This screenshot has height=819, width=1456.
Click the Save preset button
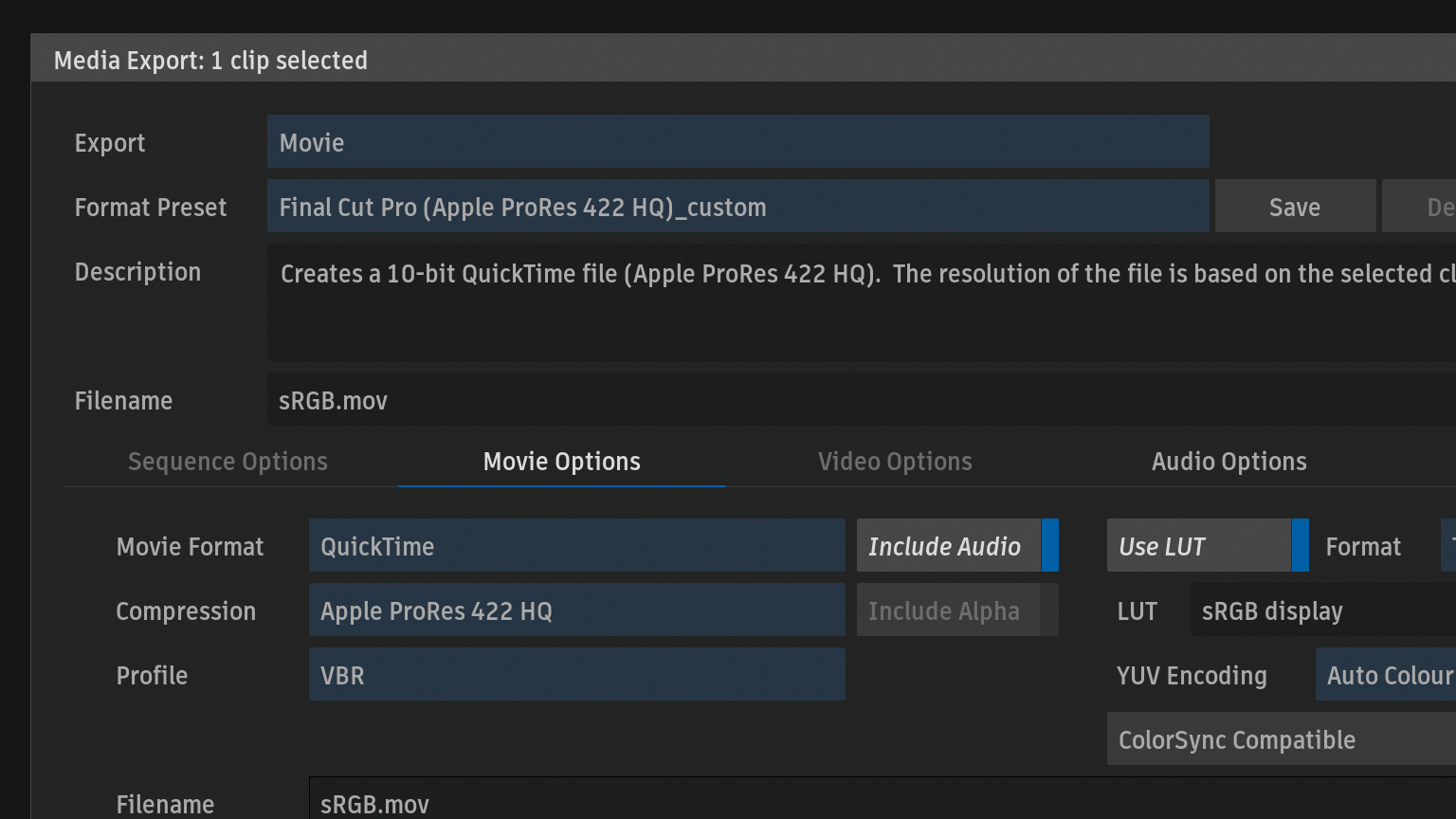coord(1294,207)
